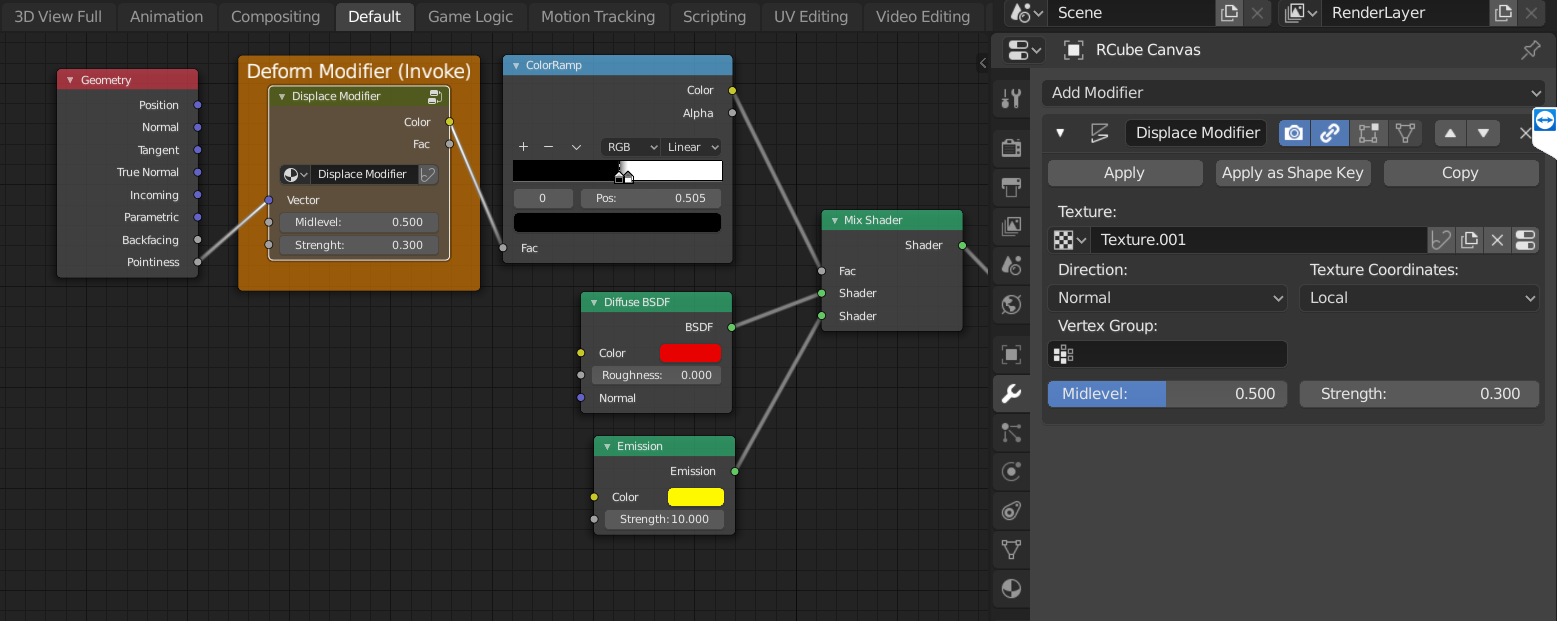Move Displace Modifier down in the stack

(1483, 133)
